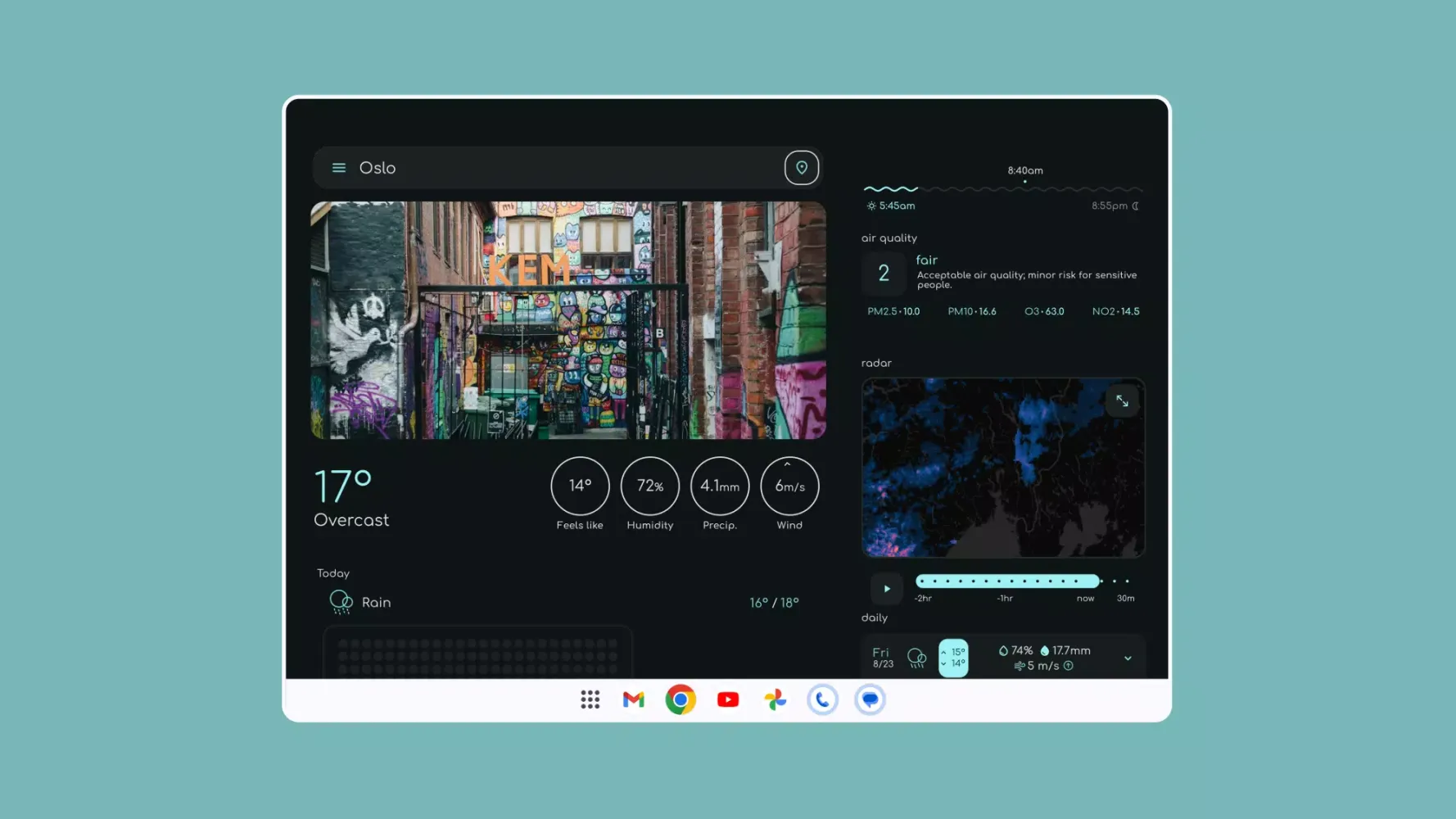Select the Humidity 72% circle
Image resolution: width=1456 pixels, height=819 pixels.
(649, 486)
